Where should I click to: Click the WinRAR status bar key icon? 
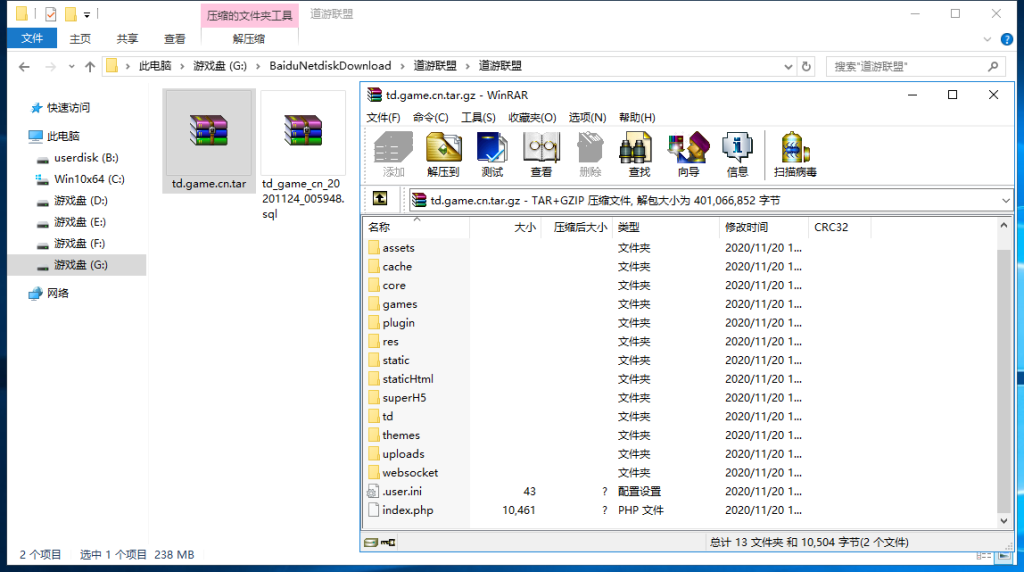pyautogui.click(x=388, y=542)
